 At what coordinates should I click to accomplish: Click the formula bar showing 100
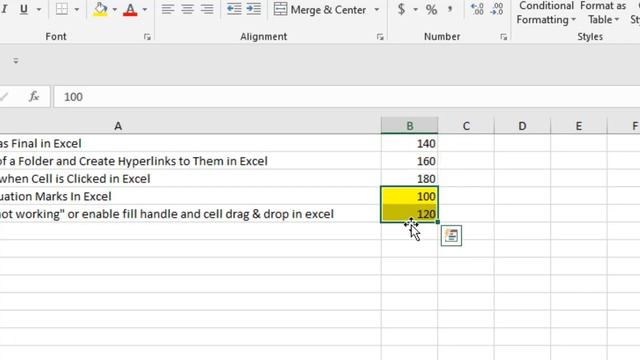click(347, 97)
